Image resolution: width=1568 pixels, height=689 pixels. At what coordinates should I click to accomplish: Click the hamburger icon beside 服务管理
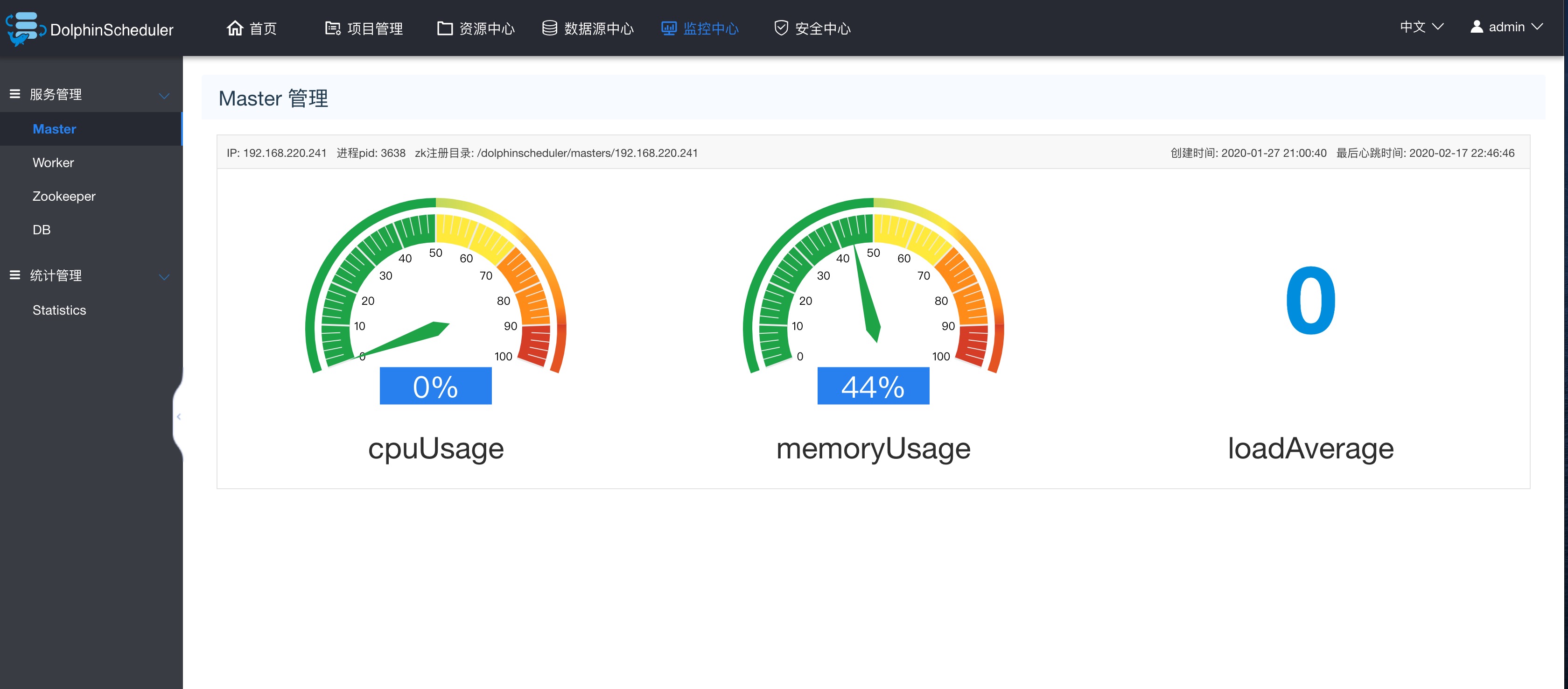click(15, 94)
